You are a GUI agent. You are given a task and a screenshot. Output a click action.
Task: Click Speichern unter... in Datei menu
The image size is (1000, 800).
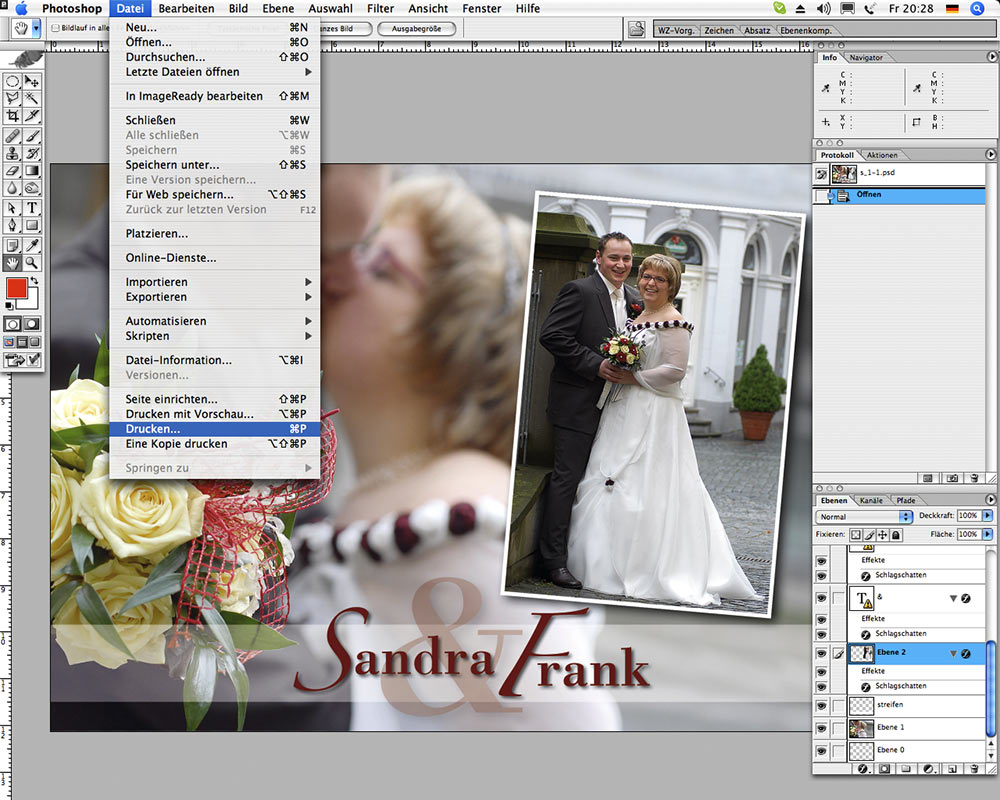(172, 165)
